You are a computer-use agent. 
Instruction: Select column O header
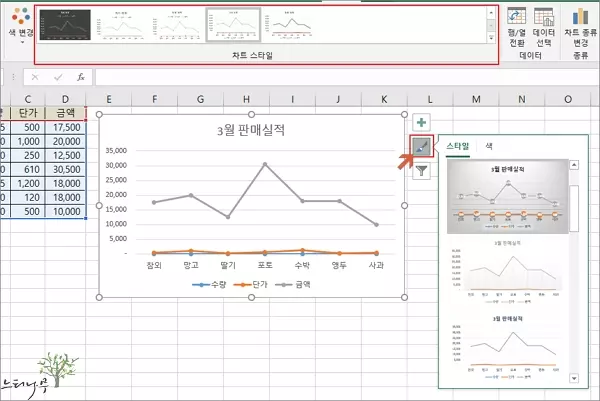[568, 99]
